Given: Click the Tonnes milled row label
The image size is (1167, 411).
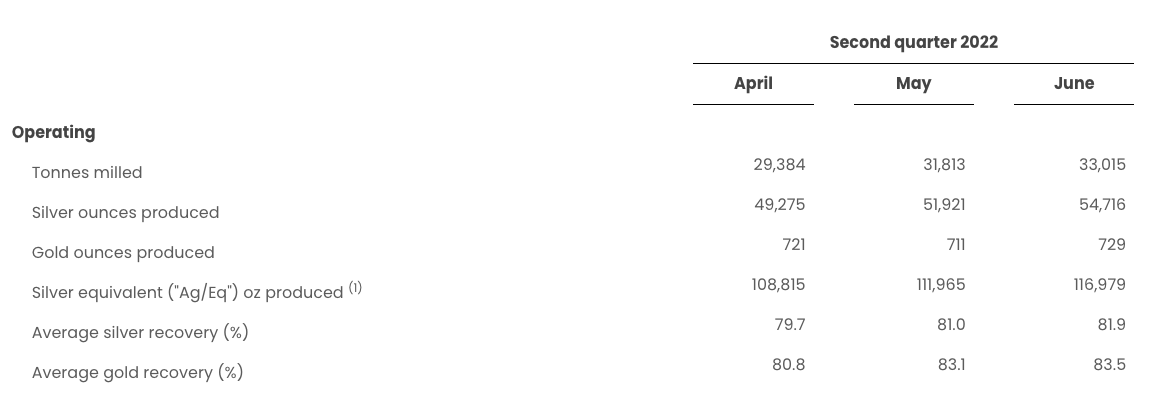Looking at the screenshot, I should pyautogui.click(x=87, y=172).
